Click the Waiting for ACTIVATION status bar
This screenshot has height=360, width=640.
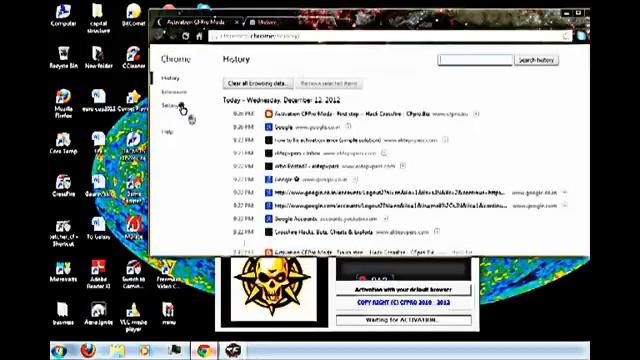point(403,320)
